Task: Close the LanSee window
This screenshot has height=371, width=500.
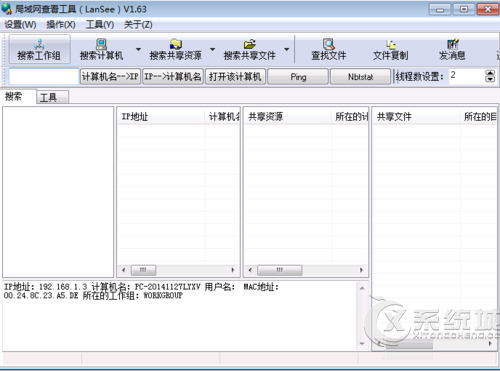Action: 488,9
